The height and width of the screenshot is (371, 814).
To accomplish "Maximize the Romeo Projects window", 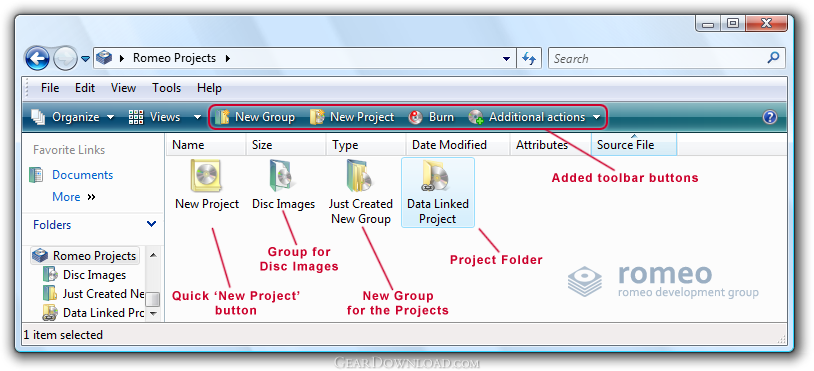I will [733, 23].
